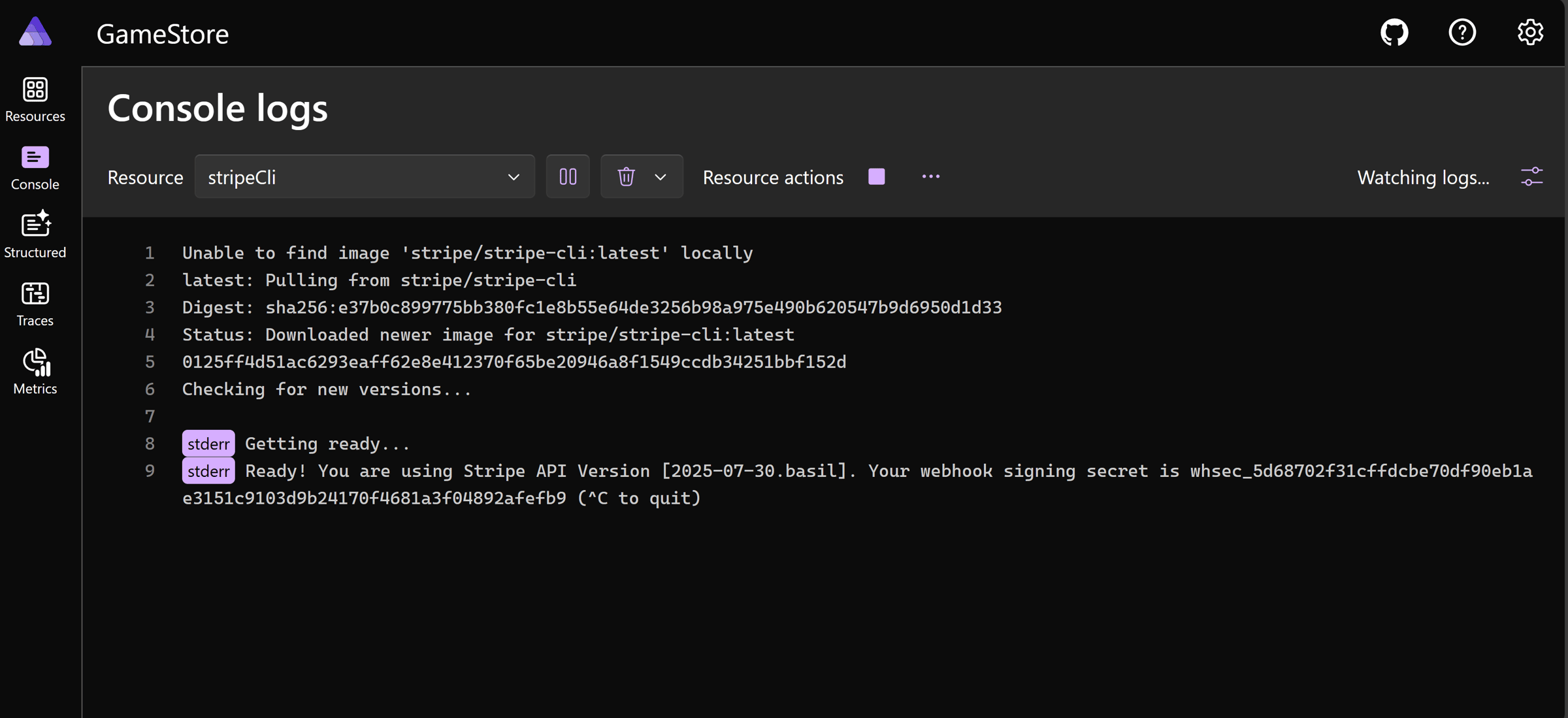
Task: Stop the stripeCli resource
Action: pyautogui.click(x=877, y=176)
